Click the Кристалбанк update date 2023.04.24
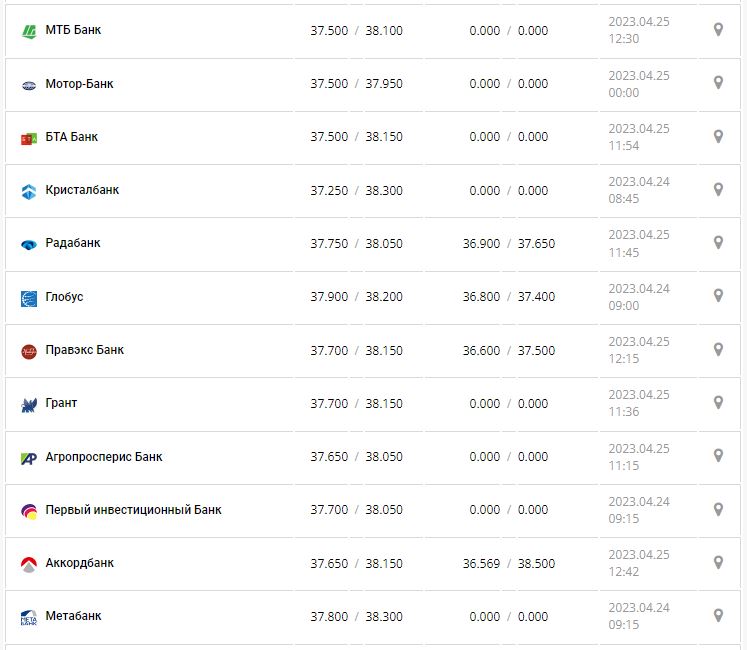This screenshot has height=650, width=747. (x=638, y=181)
